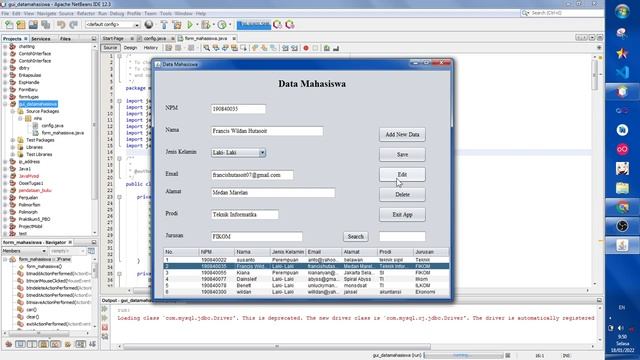The height and width of the screenshot is (360, 640).
Task: Toggle the sixth Navigator filter button
Action: pyautogui.click(x=68, y=344)
